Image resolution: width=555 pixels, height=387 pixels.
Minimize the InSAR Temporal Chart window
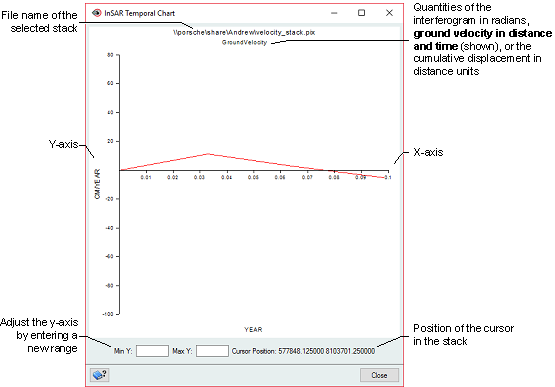[x=334, y=13]
